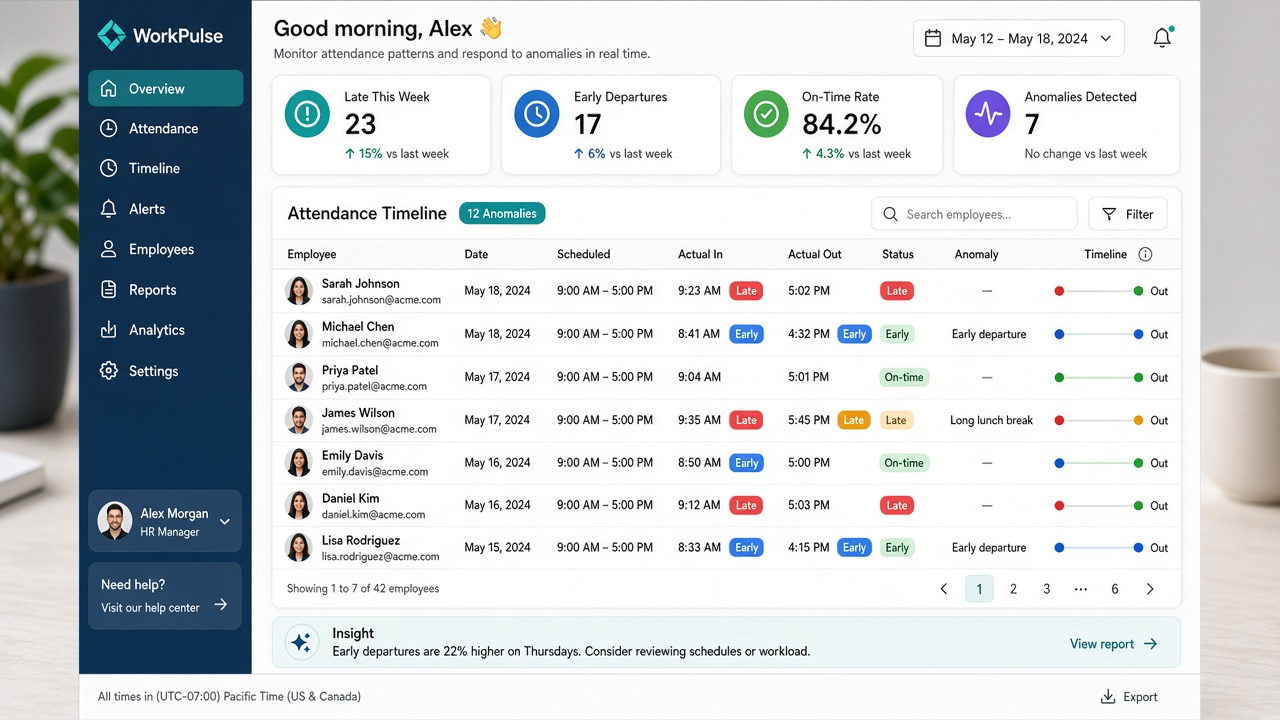Click the Early Departures clock icon
Image resolution: width=1280 pixels, height=720 pixels.
click(536, 115)
